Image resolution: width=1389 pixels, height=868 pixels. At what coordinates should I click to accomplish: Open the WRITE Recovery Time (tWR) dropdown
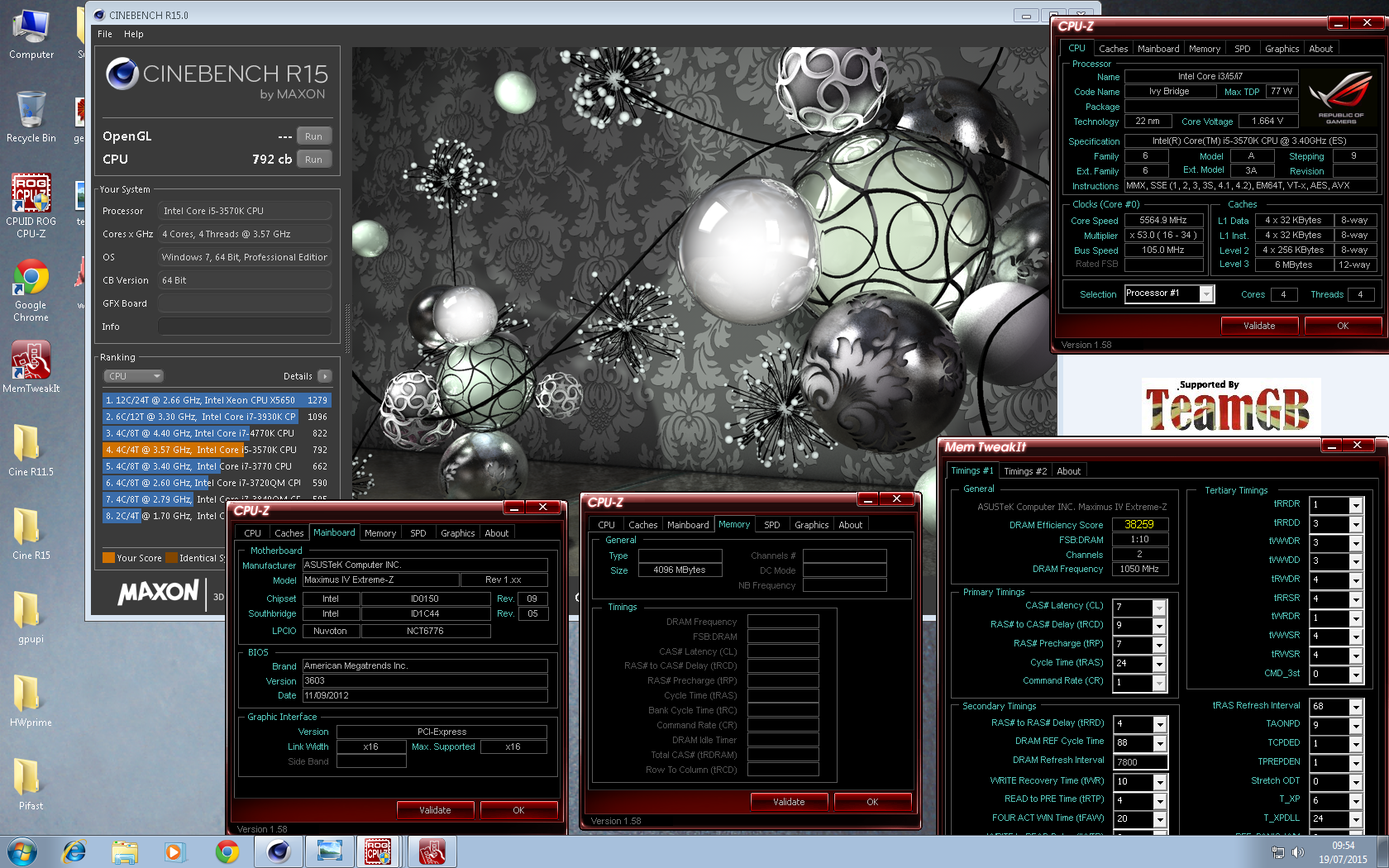1160,781
